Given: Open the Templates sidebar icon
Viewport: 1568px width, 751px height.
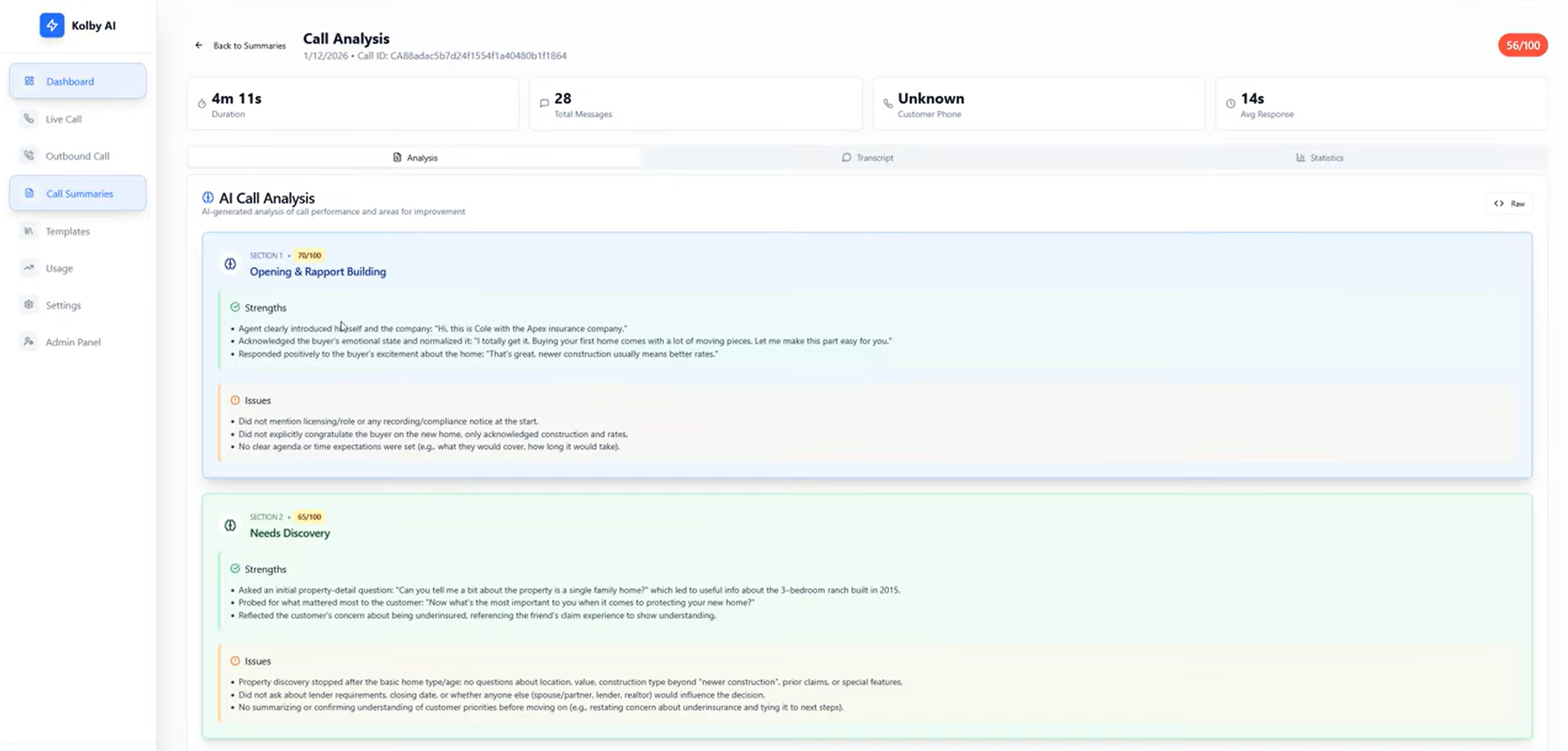Looking at the screenshot, I should [30, 231].
